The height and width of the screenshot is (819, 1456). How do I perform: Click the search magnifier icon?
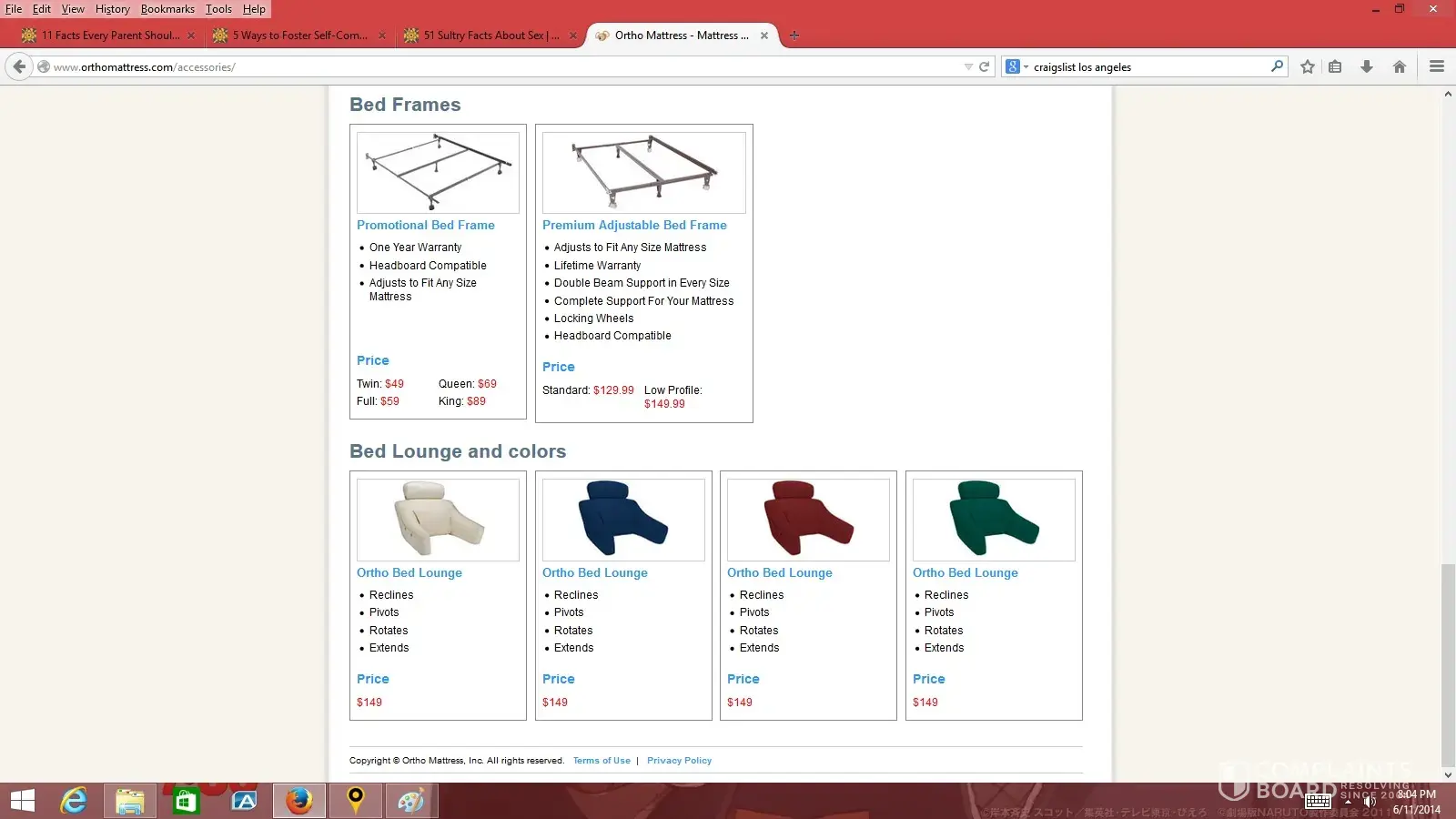(1277, 66)
